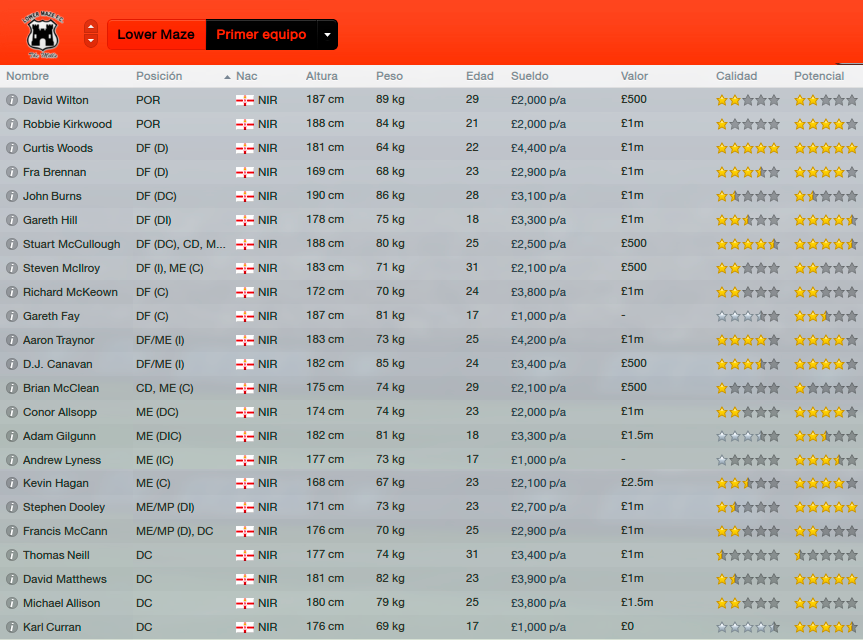Open info icon for D.J. Canavan
Viewport: 863px width, 640px height.
click(x=12, y=364)
